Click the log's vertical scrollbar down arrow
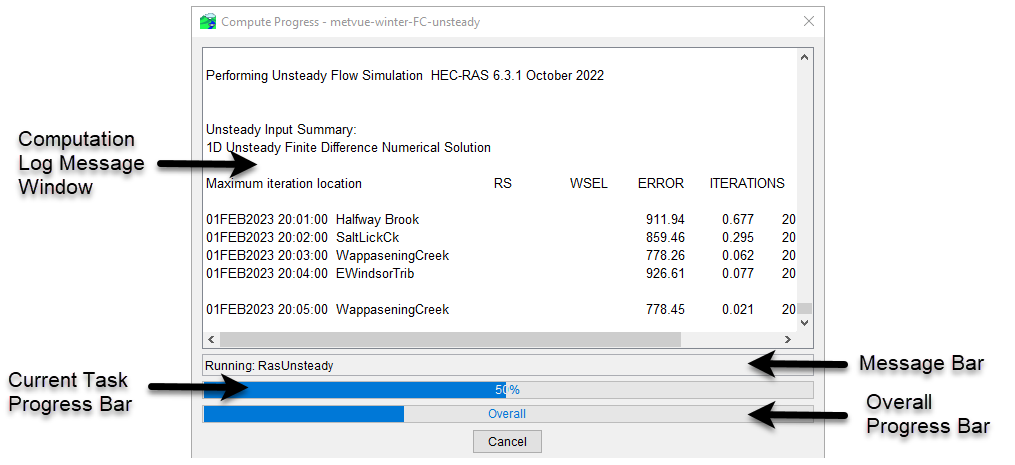The image size is (1015, 465). pyautogui.click(x=803, y=323)
